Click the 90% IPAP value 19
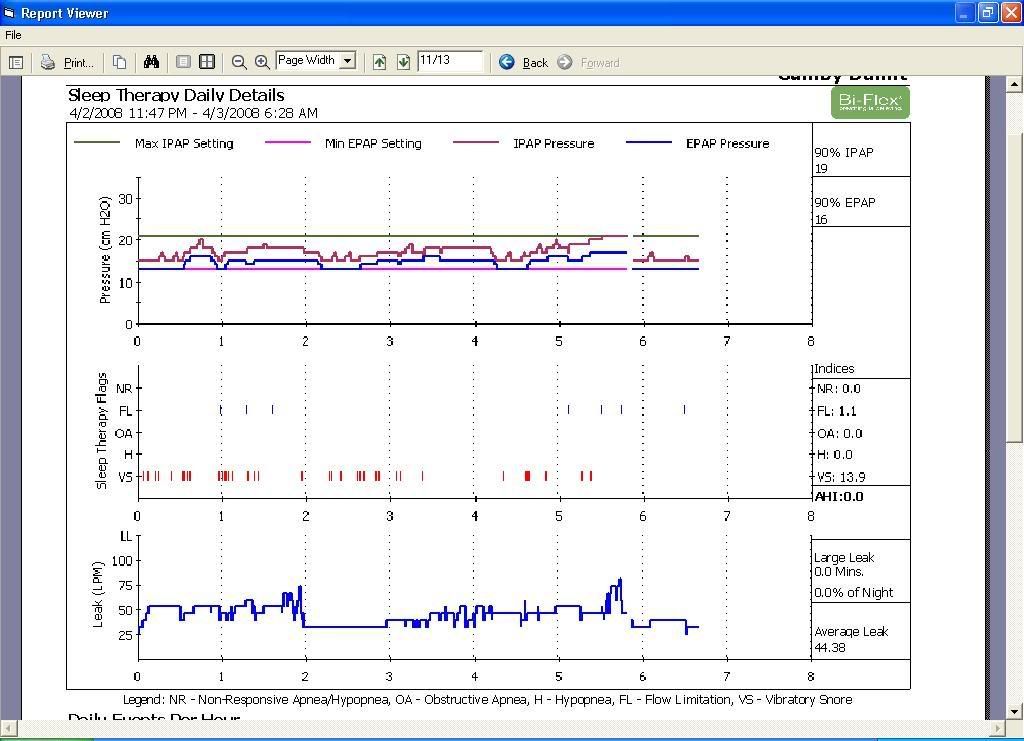 [821, 168]
